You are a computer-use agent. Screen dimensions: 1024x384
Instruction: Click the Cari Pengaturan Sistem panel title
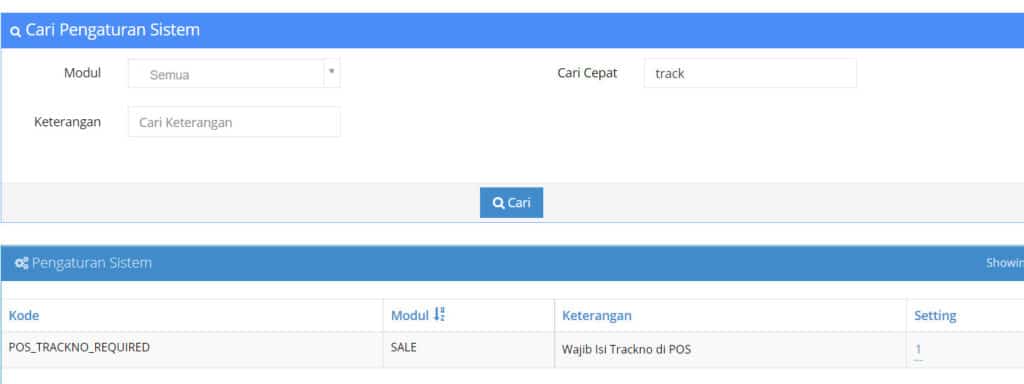click(x=112, y=30)
